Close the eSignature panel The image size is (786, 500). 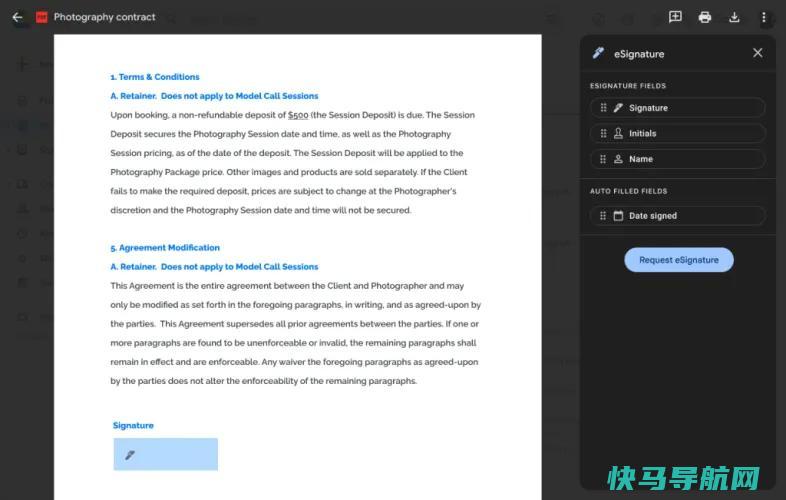pyautogui.click(x=757, y=53)
